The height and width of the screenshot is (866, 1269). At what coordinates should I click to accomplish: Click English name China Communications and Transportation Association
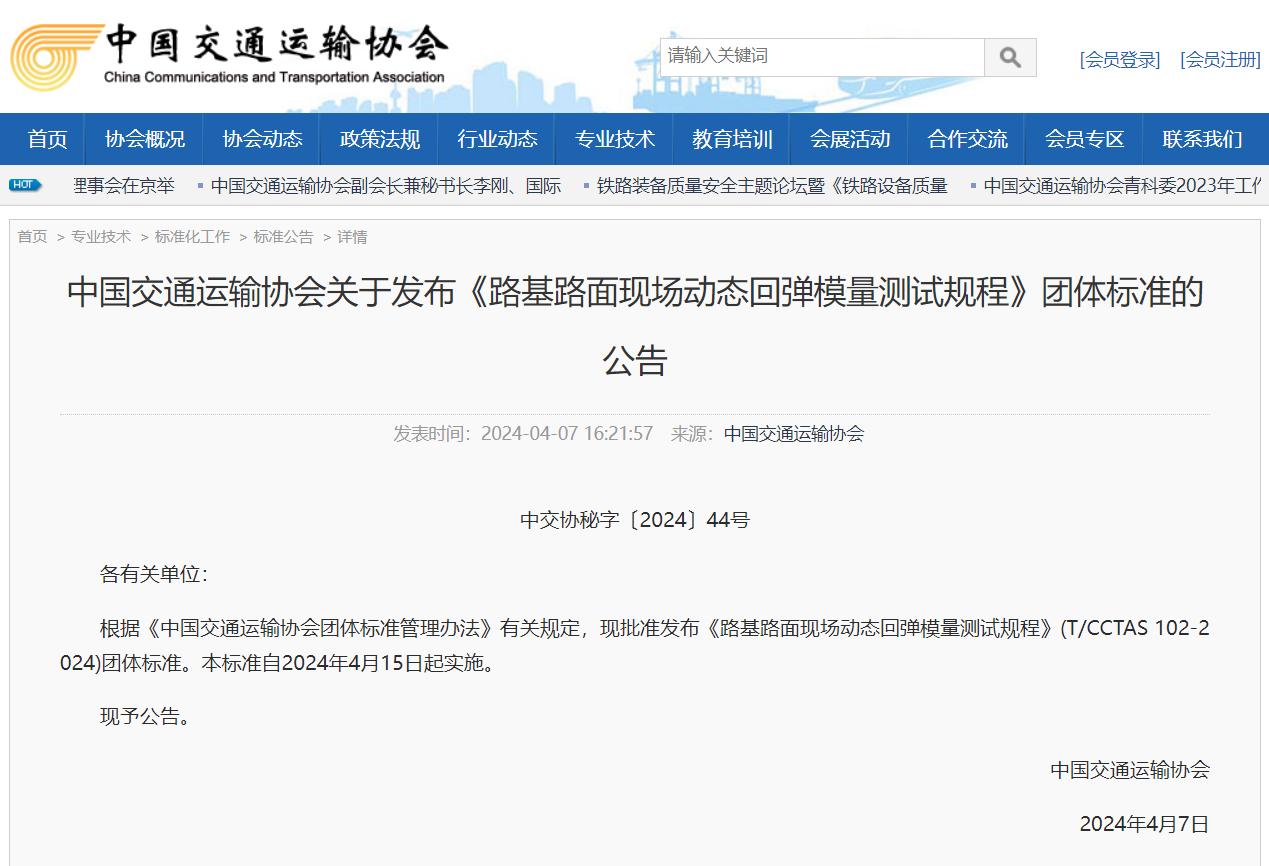tap(274, 77)
